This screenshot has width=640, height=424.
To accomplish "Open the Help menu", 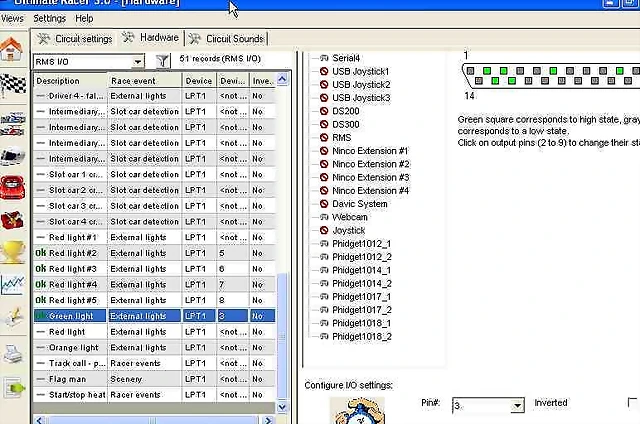I will pos(84,18).
